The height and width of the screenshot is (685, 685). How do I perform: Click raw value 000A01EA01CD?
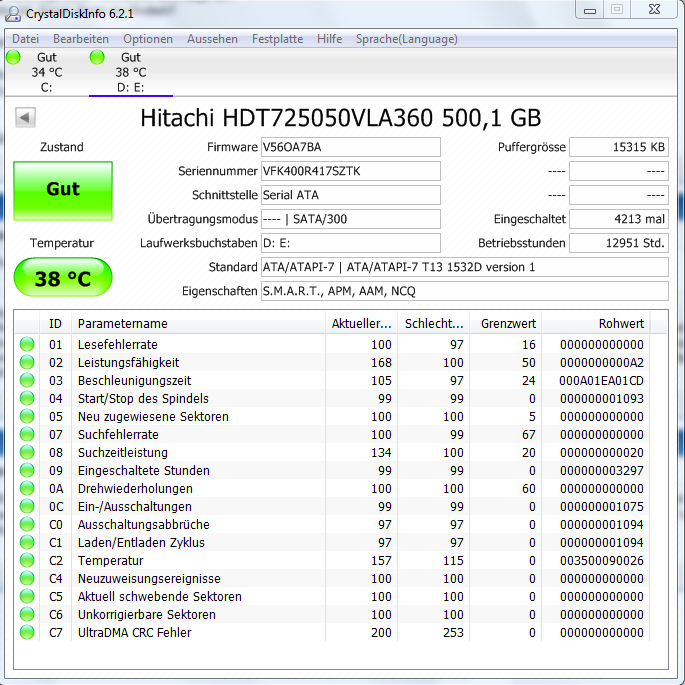(x=602, y=381)
